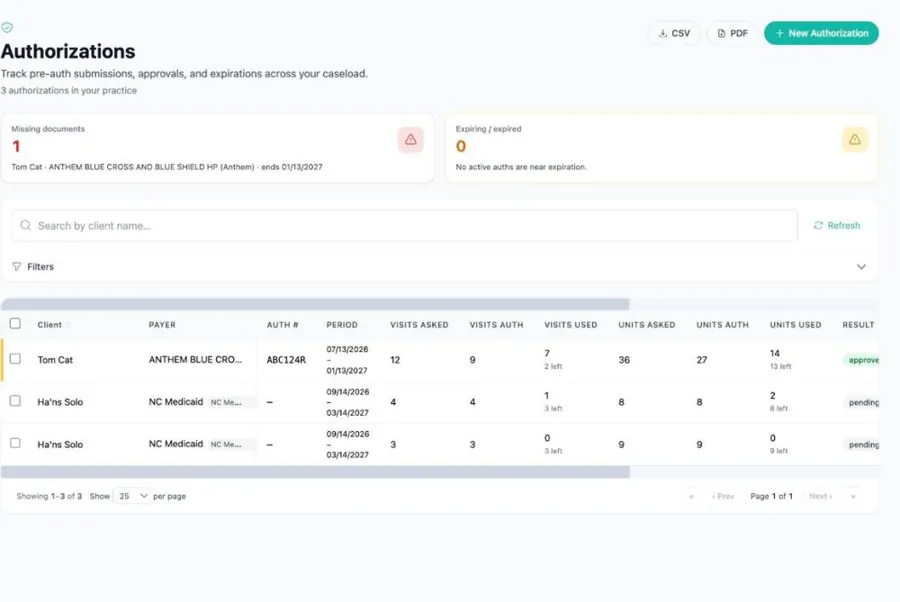The width and height of the screenshot is (900, 602).
Task: Select the Ha'ns Solo row with 3 visits asked
Action: tap(15, 444)
